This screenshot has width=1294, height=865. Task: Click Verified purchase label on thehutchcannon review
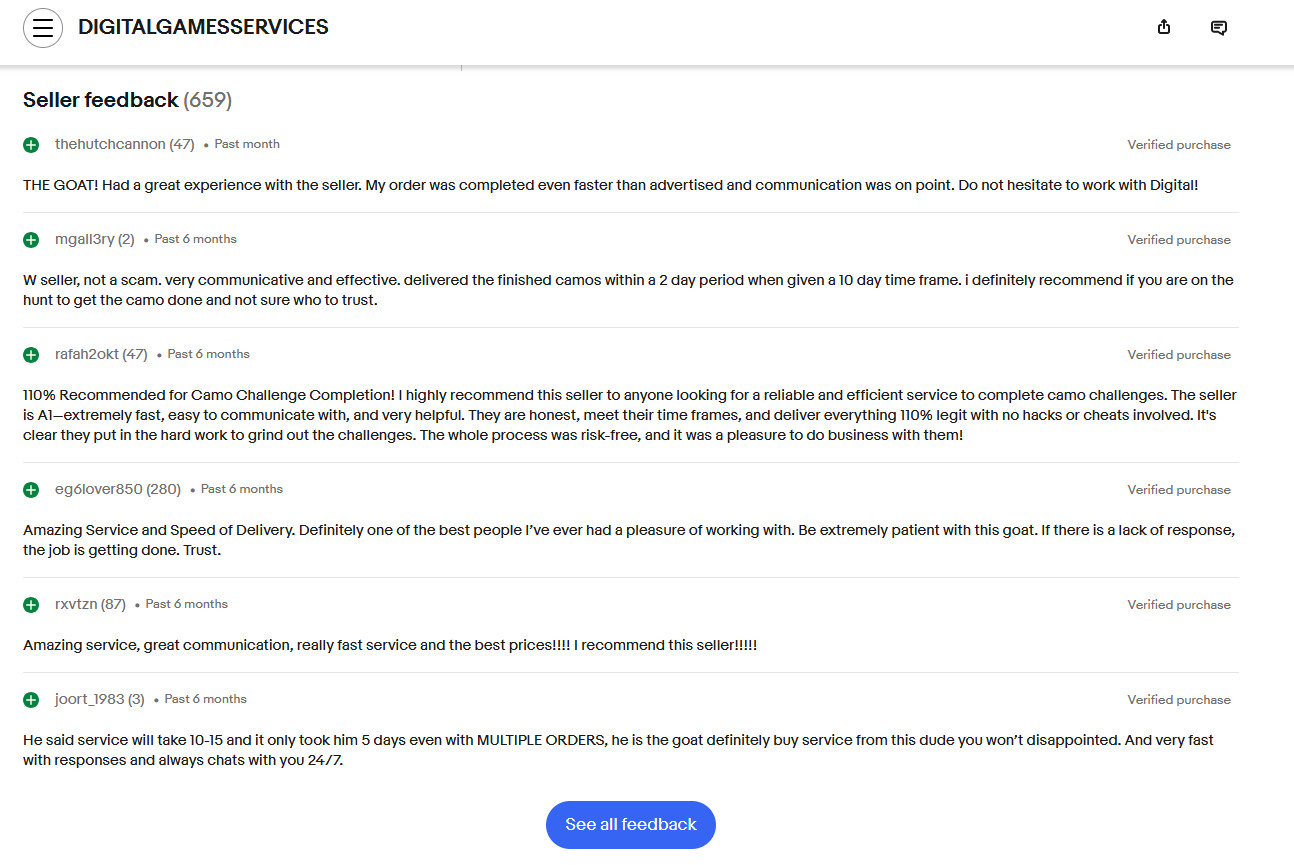(1179, 145)
